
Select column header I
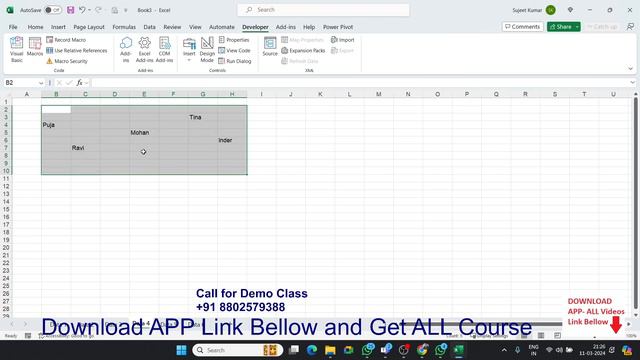pos(261,94)
